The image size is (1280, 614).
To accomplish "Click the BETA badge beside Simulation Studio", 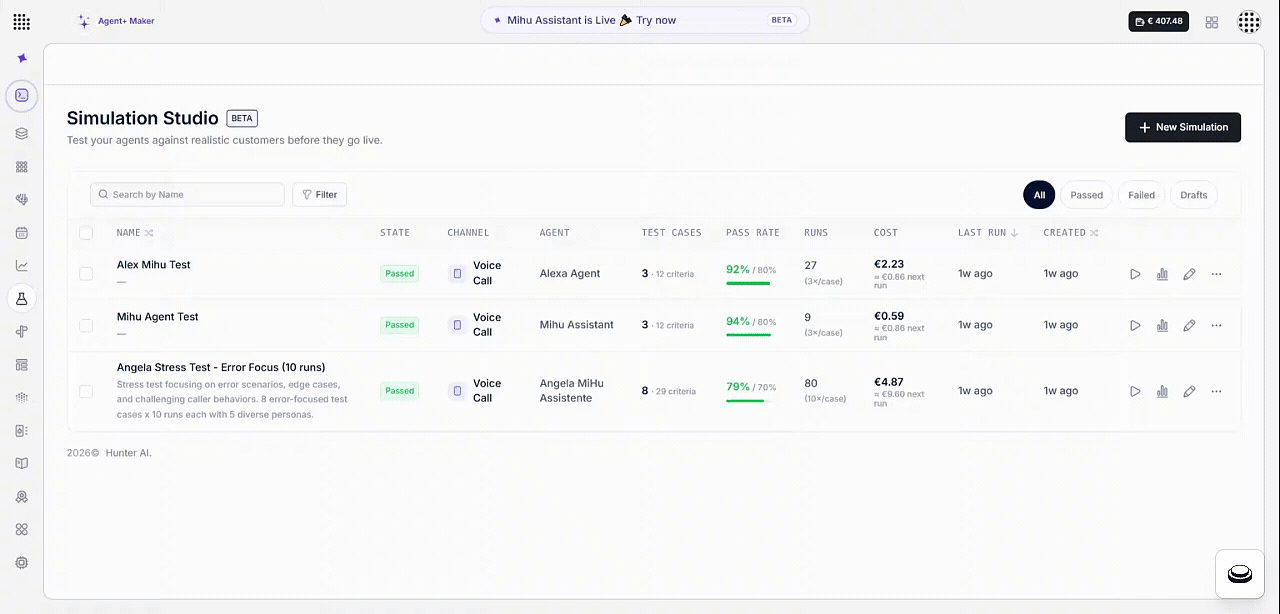I will [x=242, y=118].
